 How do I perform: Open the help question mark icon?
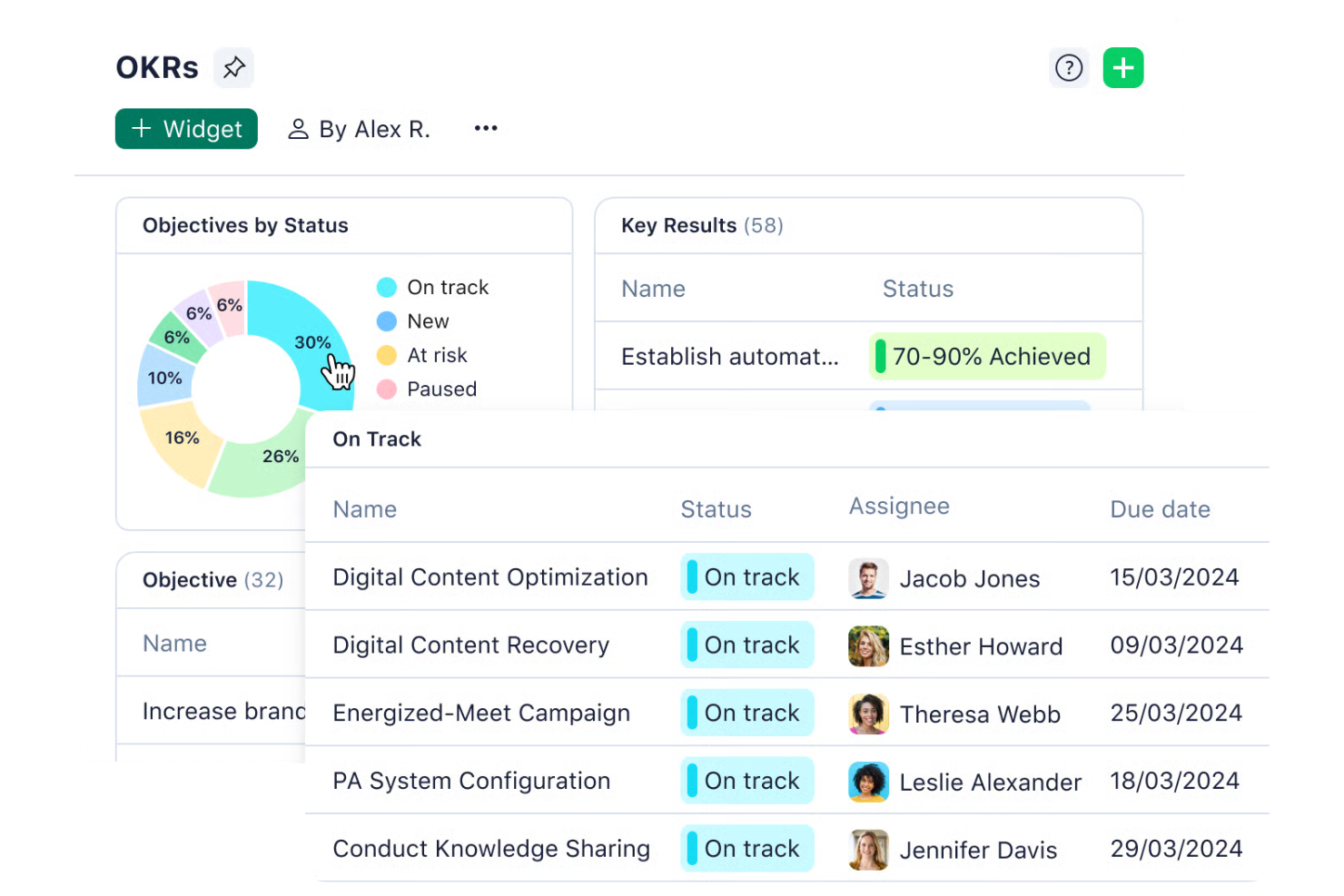(x=1069, y=67)
